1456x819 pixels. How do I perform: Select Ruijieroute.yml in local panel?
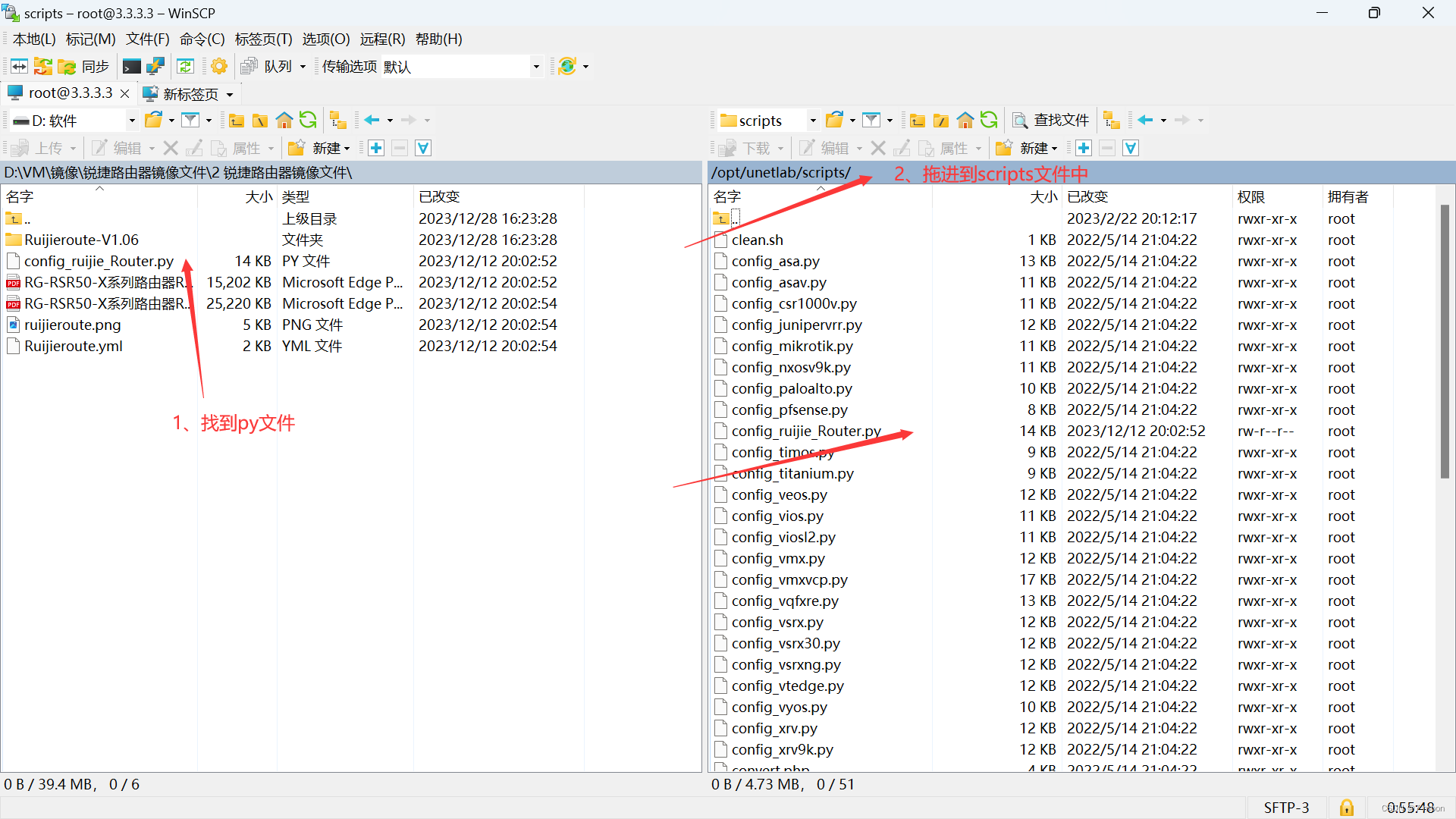(74, 346)
